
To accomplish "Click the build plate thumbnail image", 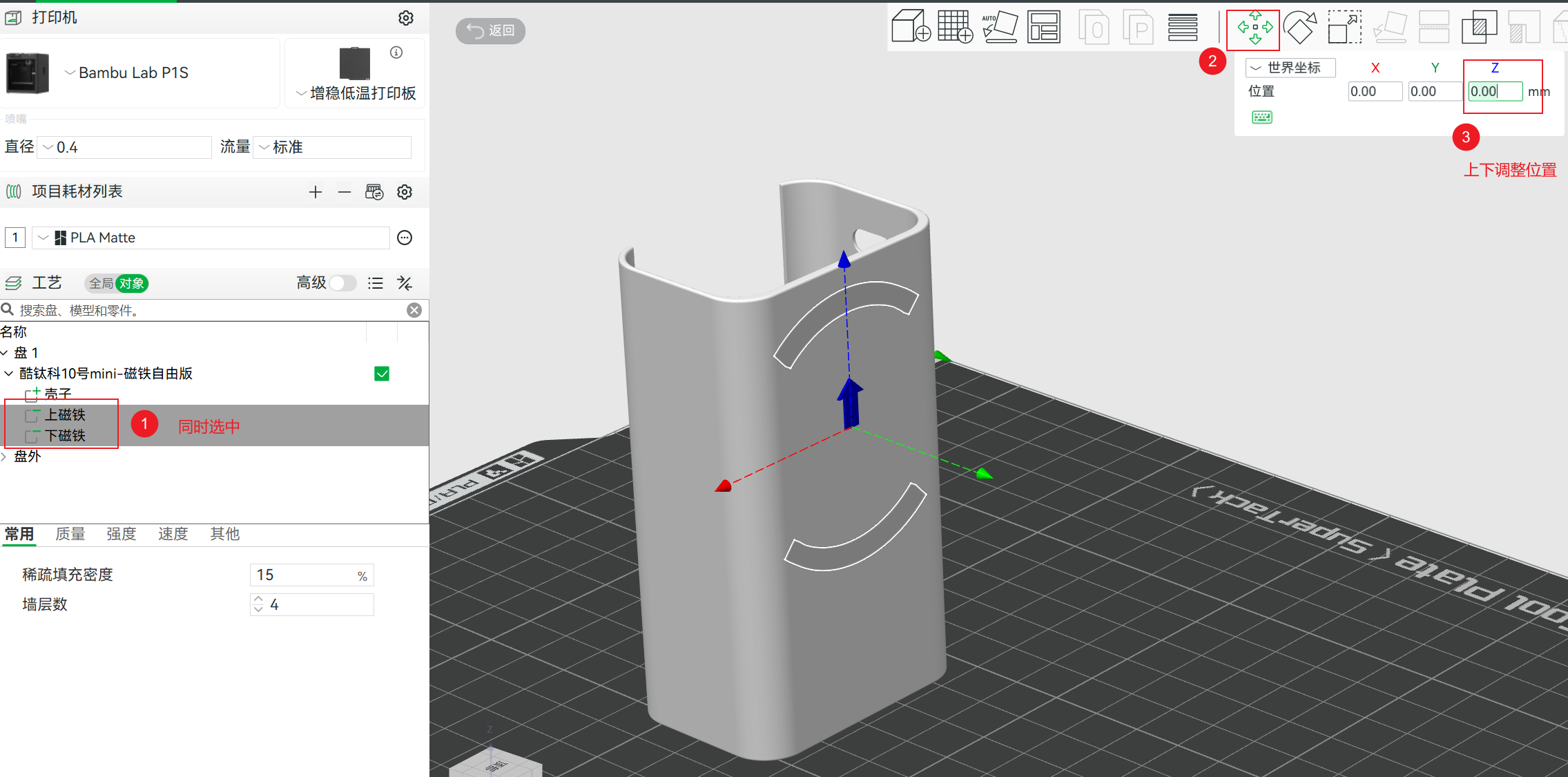I will [355, 64].
